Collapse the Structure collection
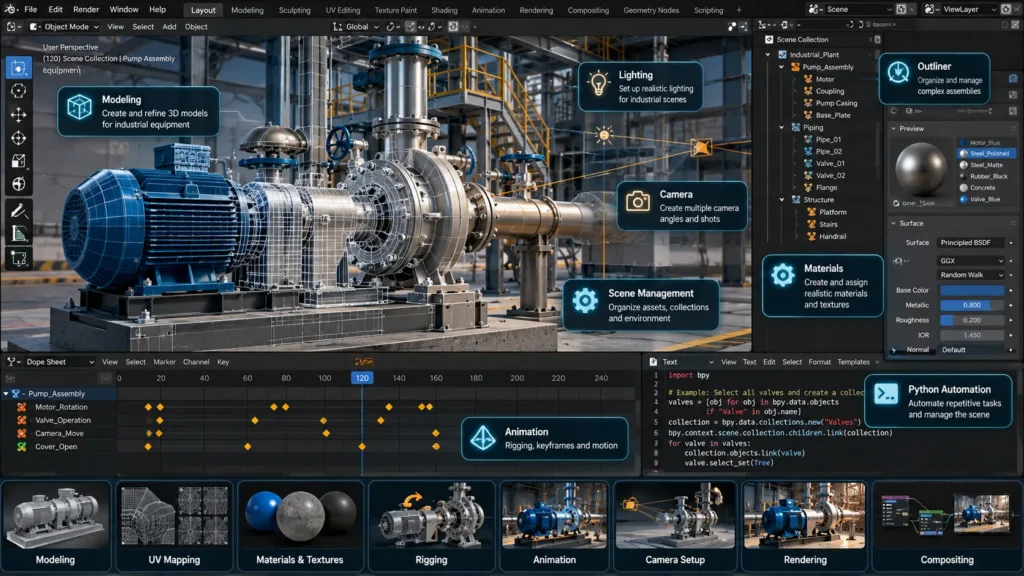The width and height of the screenshot is (1024, 576). click(x=781, y=200)
